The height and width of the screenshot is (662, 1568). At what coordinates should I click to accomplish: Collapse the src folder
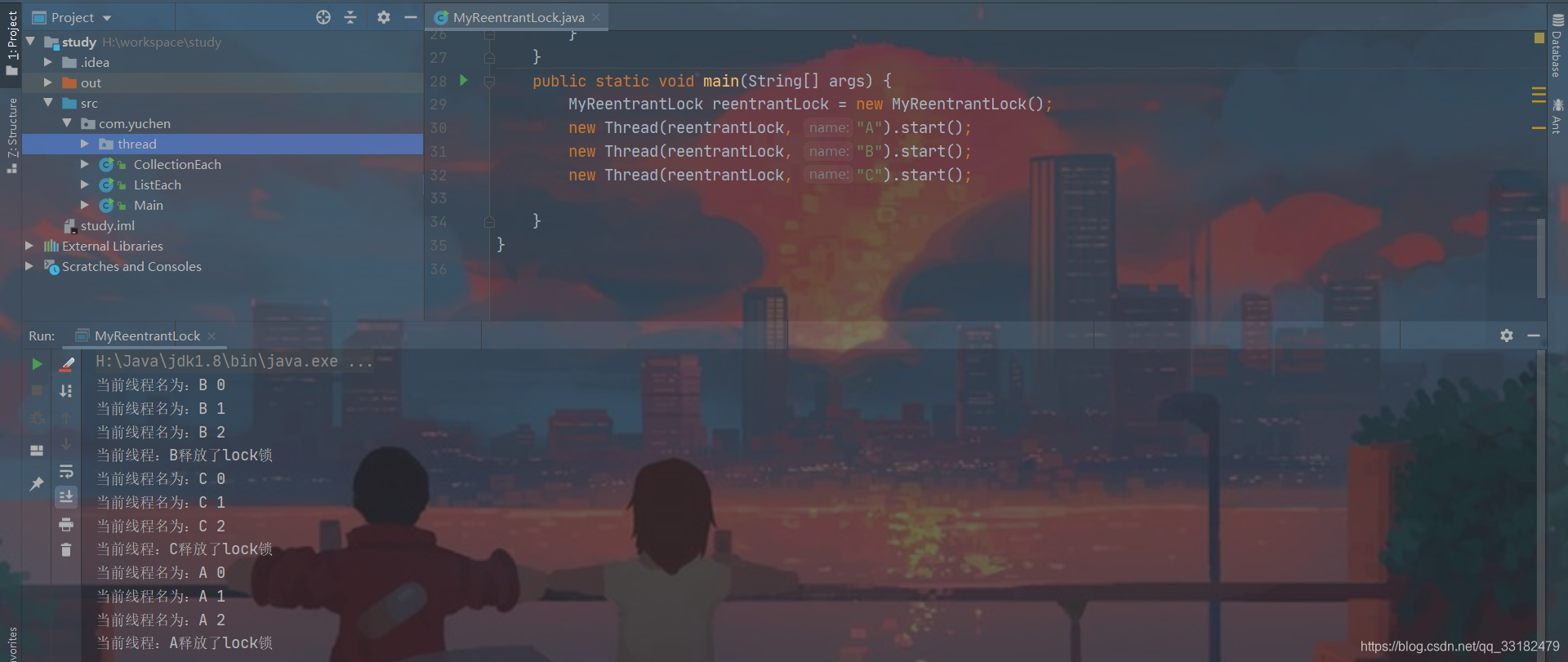pyautogui.click(x=48, y=103)
